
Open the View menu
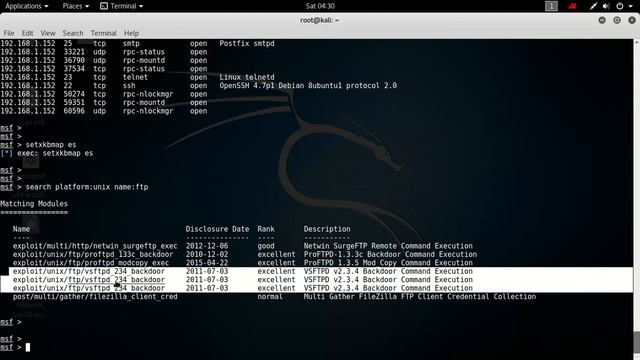coord(48,33)
